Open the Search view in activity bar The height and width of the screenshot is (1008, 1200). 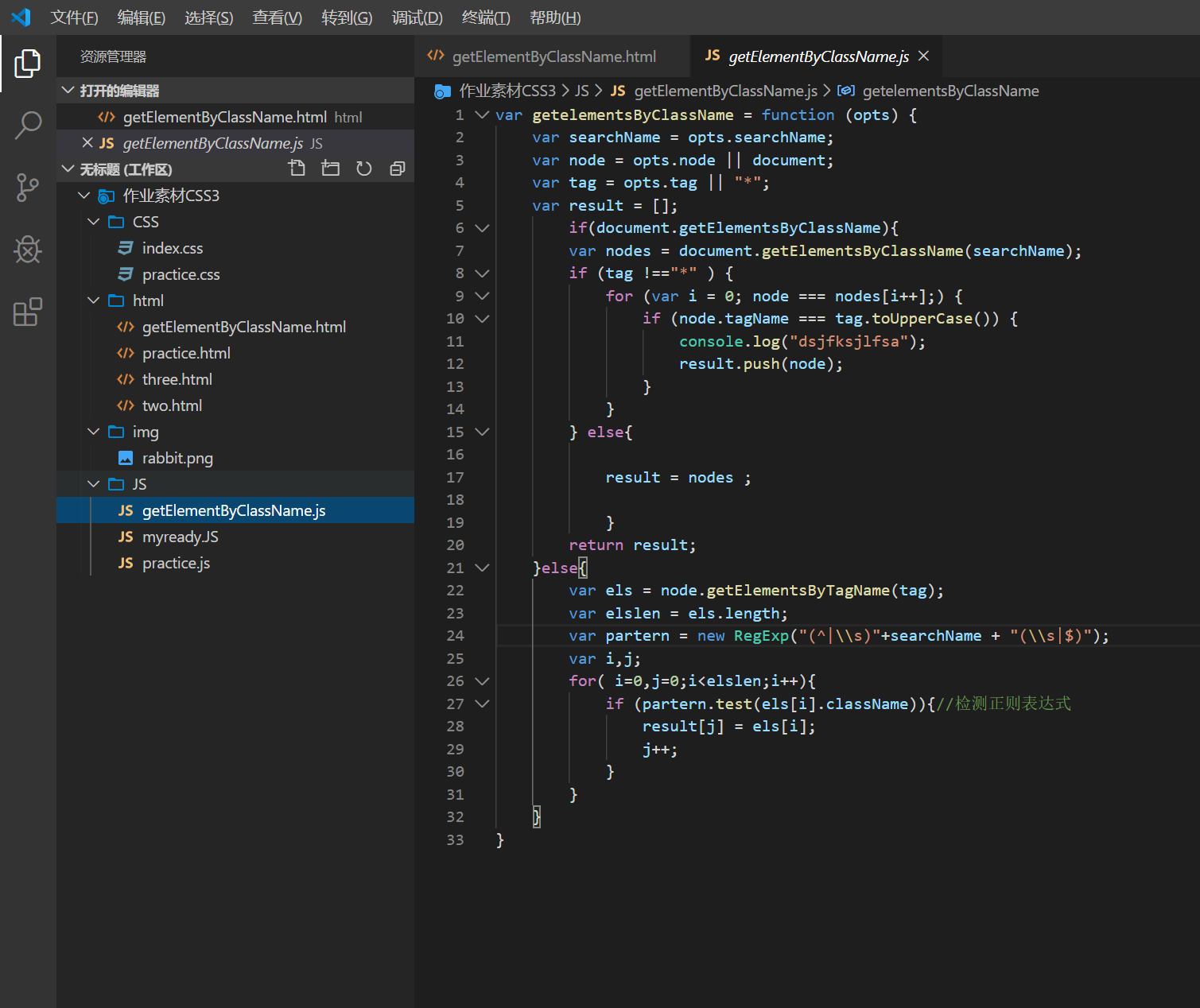28,126
